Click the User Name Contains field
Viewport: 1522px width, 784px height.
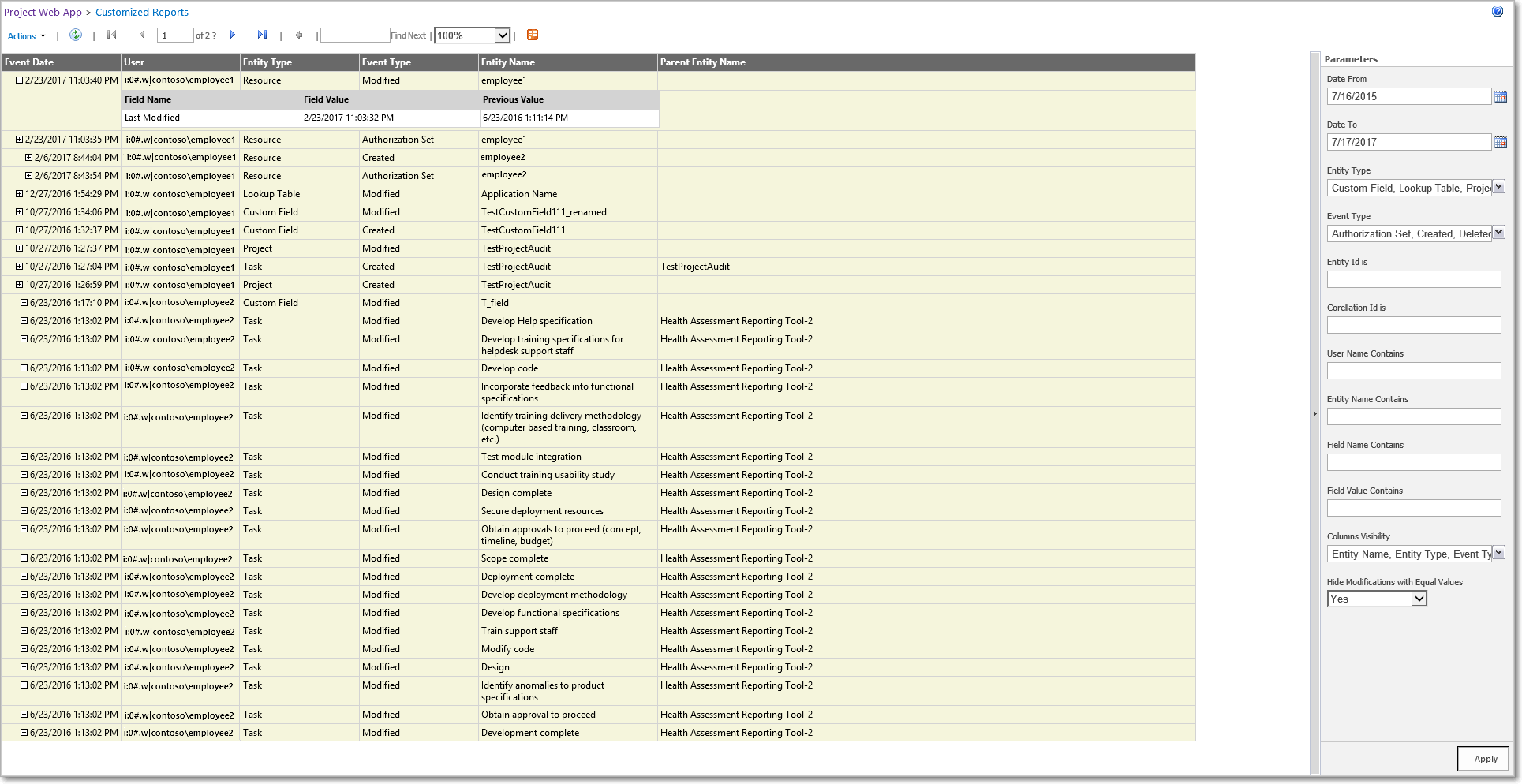coord(1414,371)
